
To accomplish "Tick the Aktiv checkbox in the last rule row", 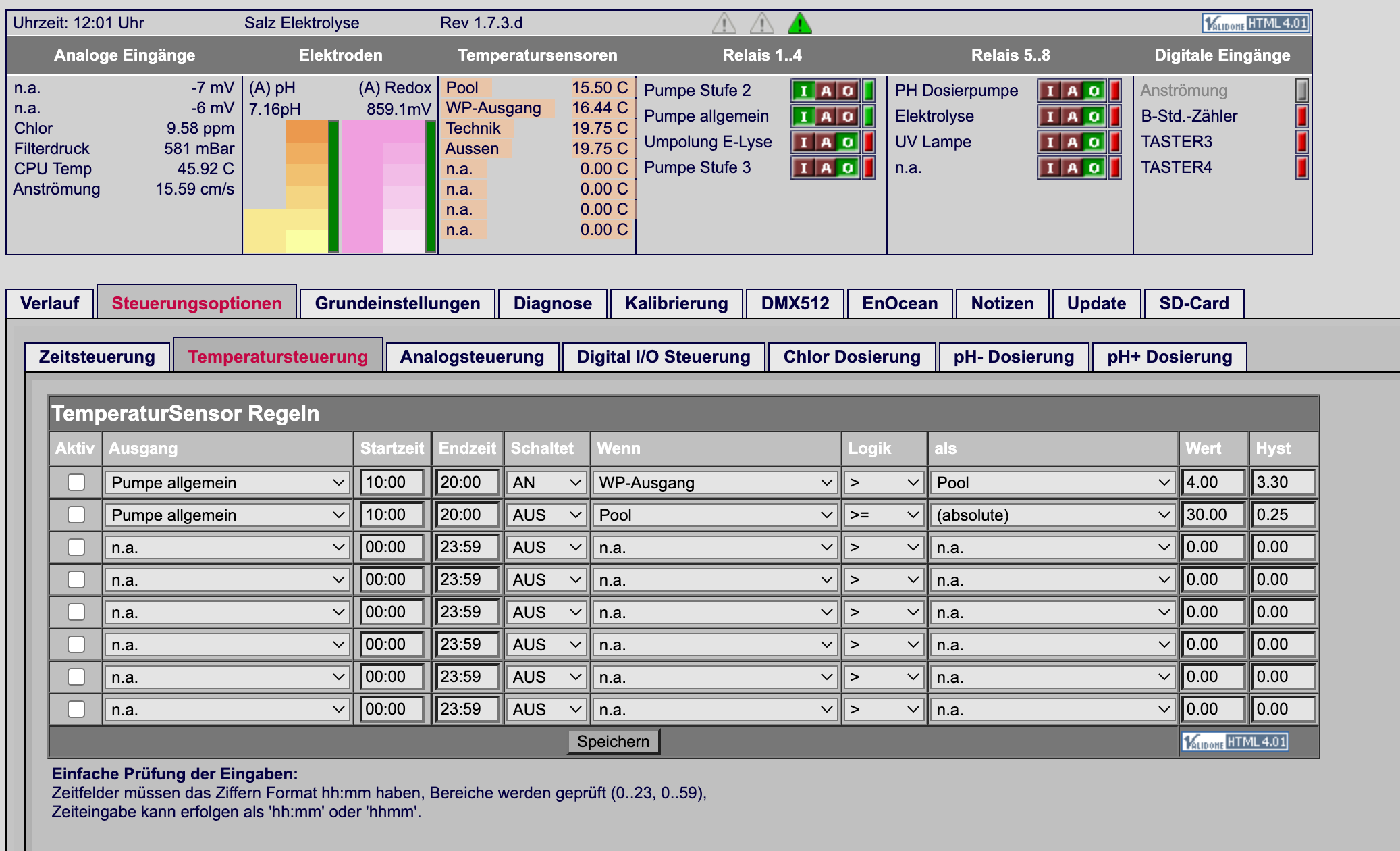I will [x=76, y=709].
